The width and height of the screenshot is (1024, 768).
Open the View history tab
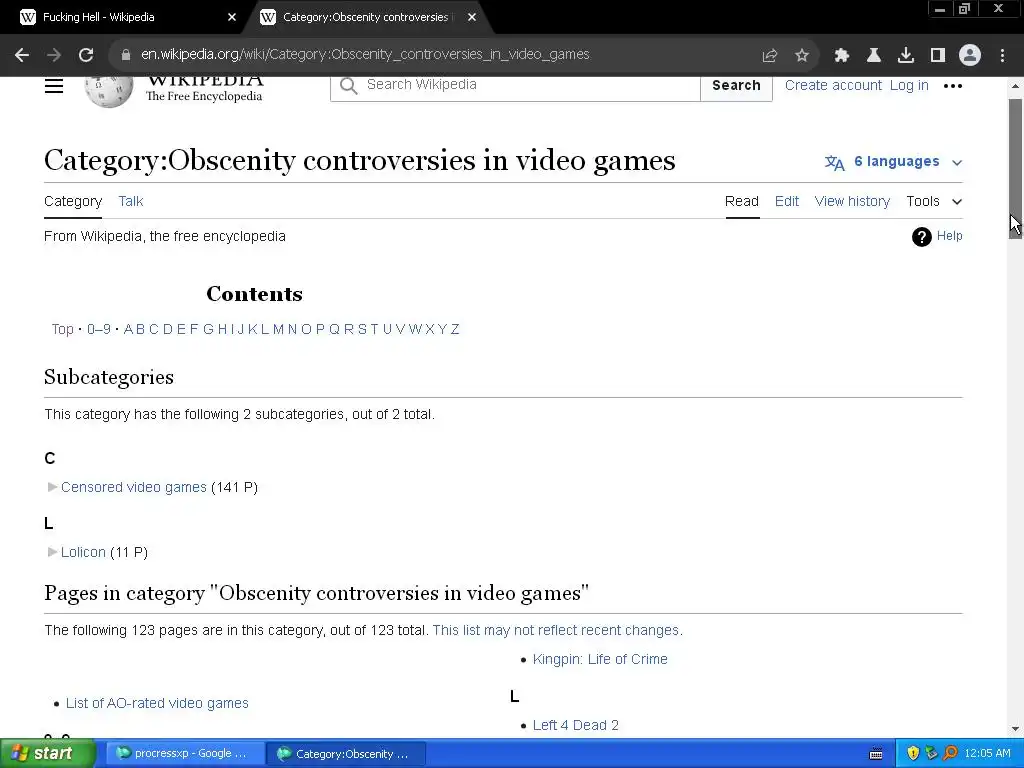tap(852, 201)
